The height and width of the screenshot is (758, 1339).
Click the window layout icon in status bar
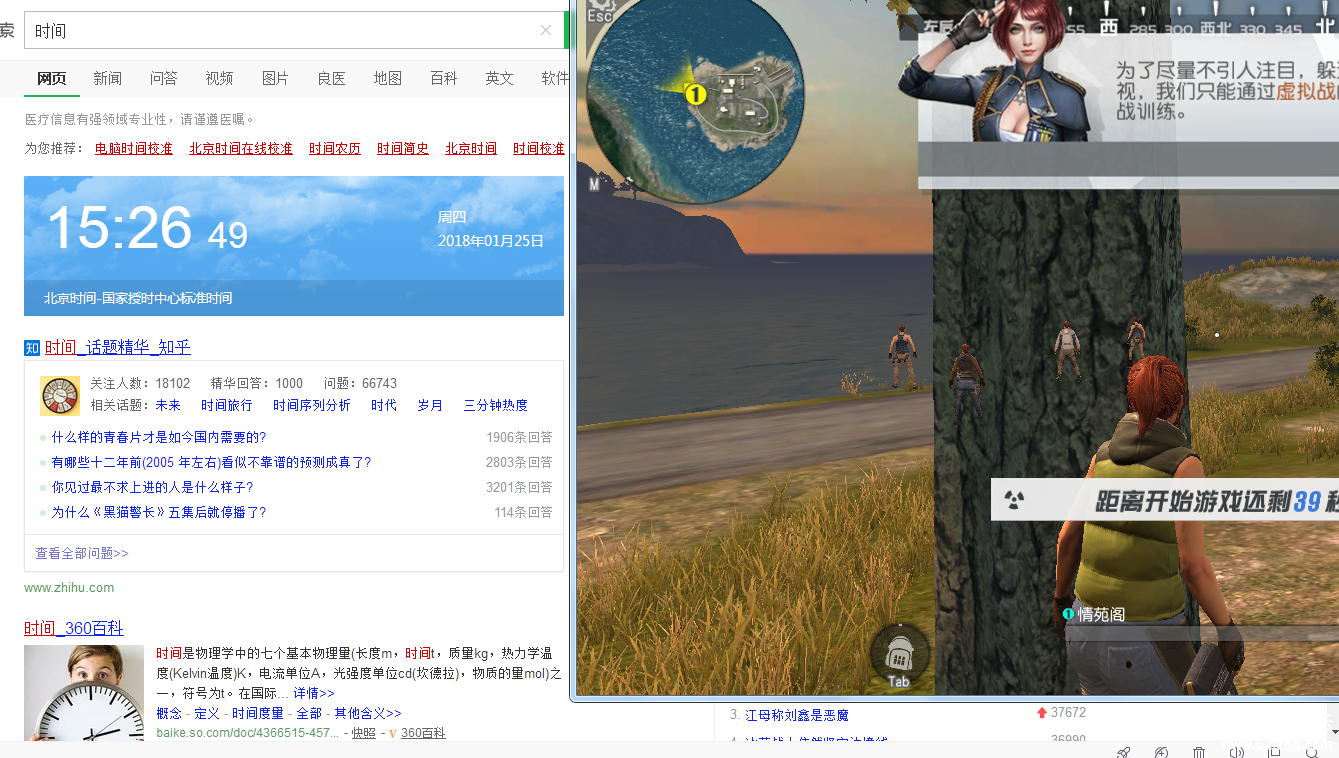1274,752
